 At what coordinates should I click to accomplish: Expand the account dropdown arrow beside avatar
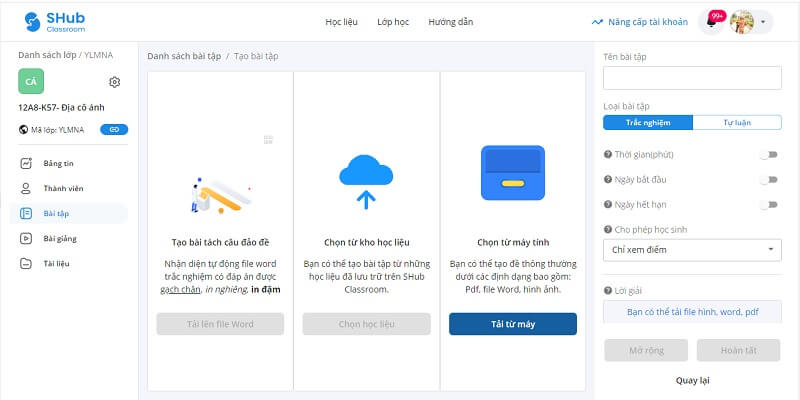tap(763, 22)
